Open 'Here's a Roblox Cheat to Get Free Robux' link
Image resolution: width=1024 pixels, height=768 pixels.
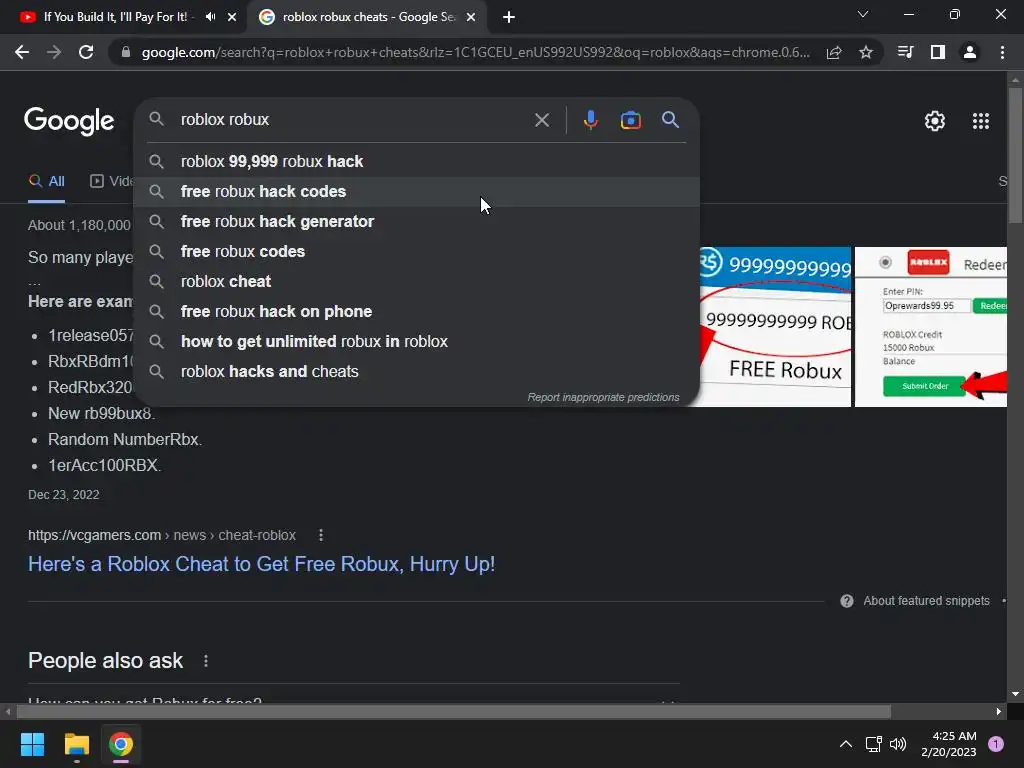tap(261, 564)
